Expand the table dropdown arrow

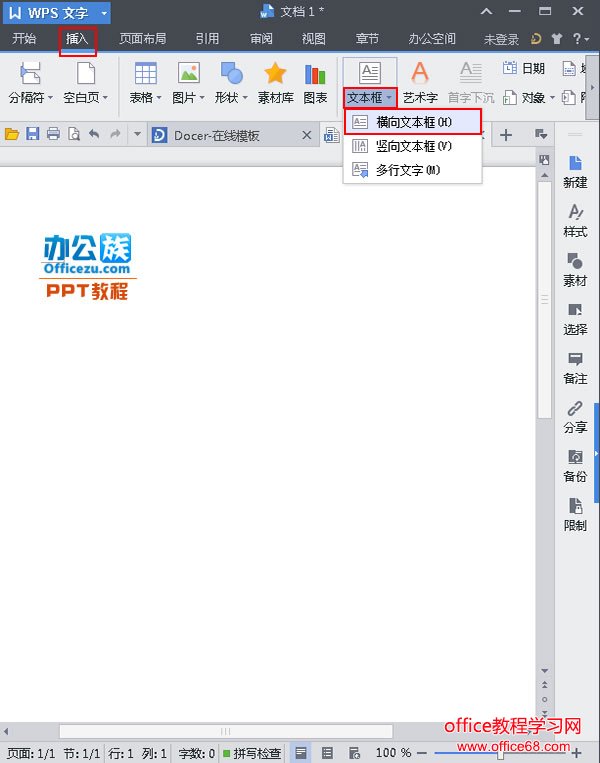pyautogui.click(x=159, y=98)
